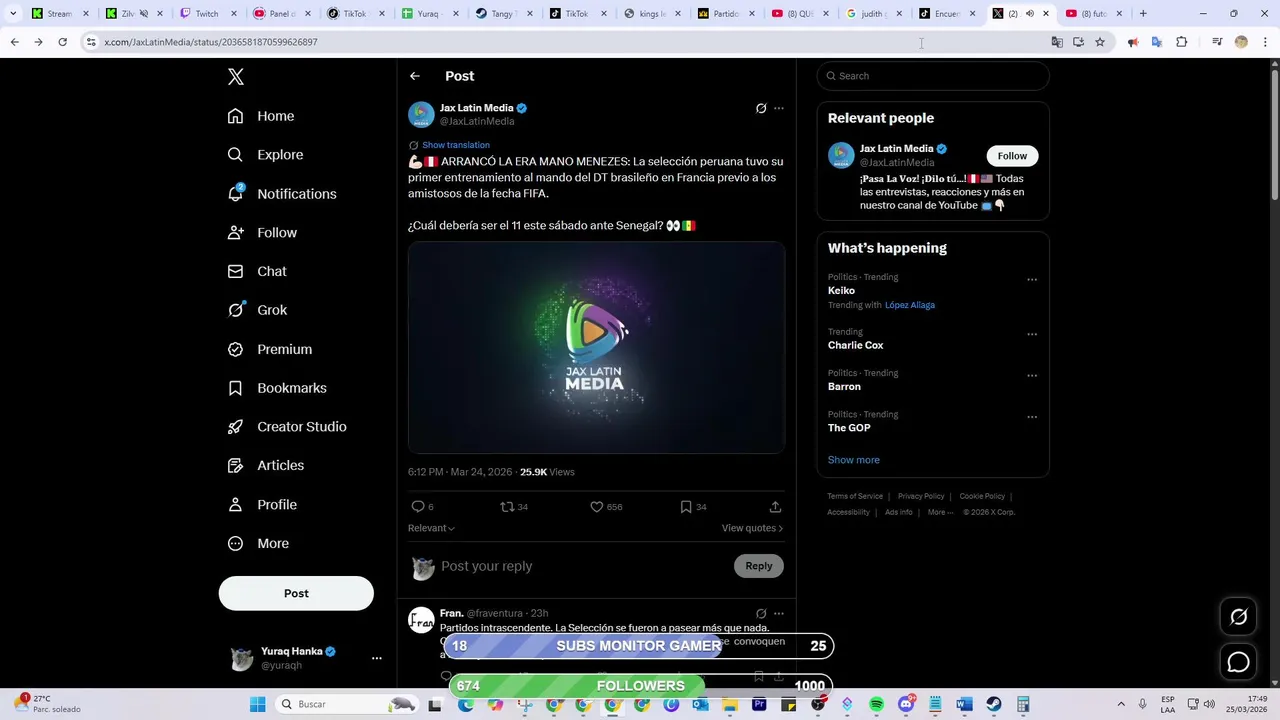The height and width of the screenshot is (720, 1280).
Task: Open a new browser tab
Action: (x=1143, y=14)
